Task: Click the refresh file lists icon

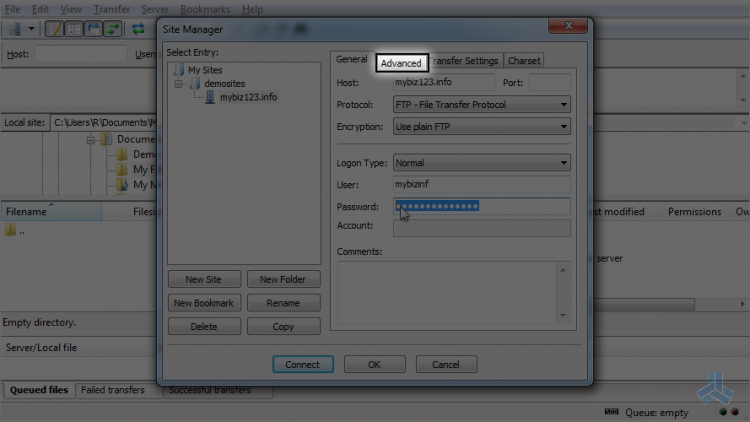Action: tap(138, 29)
